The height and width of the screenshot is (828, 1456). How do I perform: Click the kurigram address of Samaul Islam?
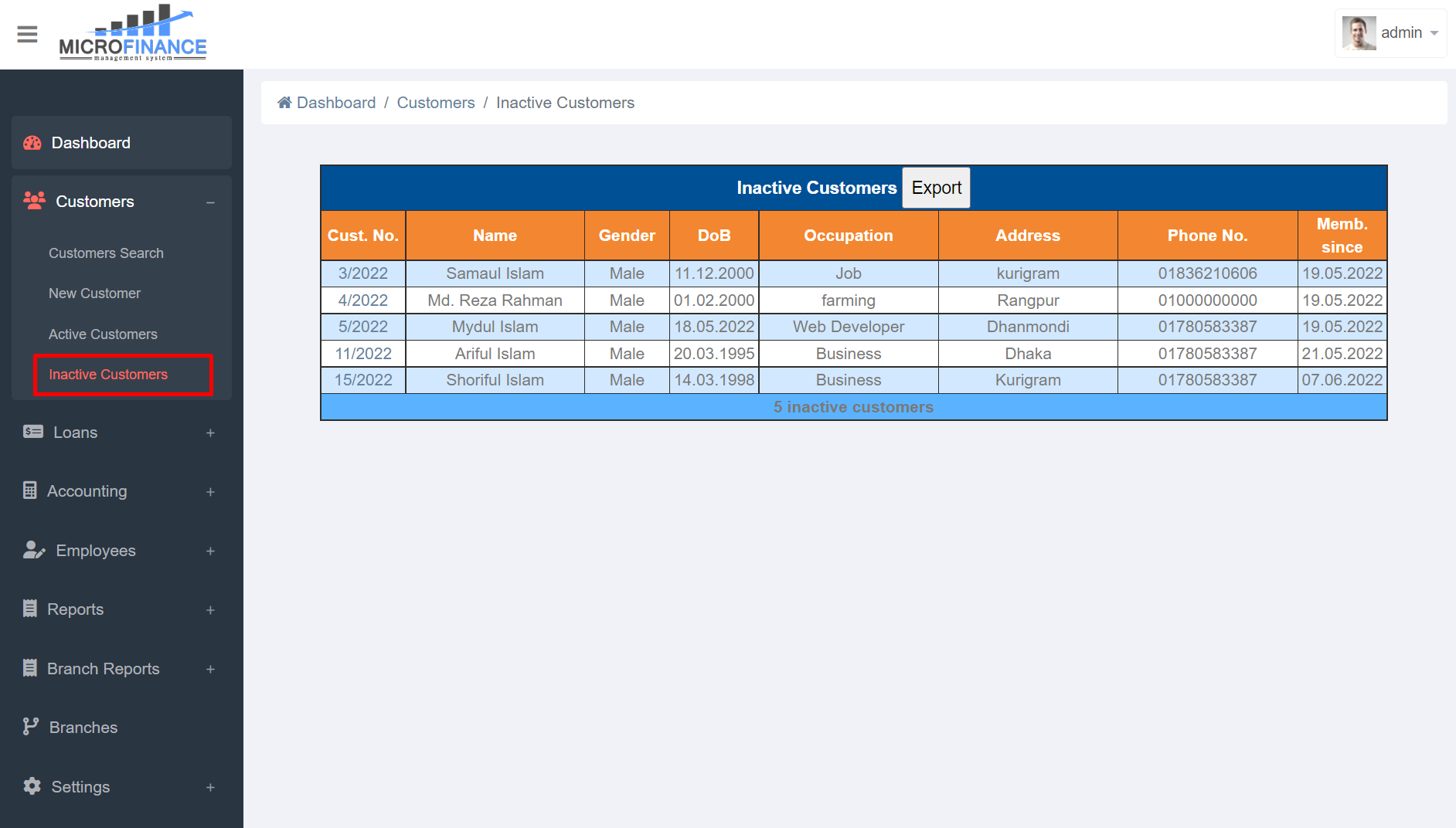(x=1028, y=273)
